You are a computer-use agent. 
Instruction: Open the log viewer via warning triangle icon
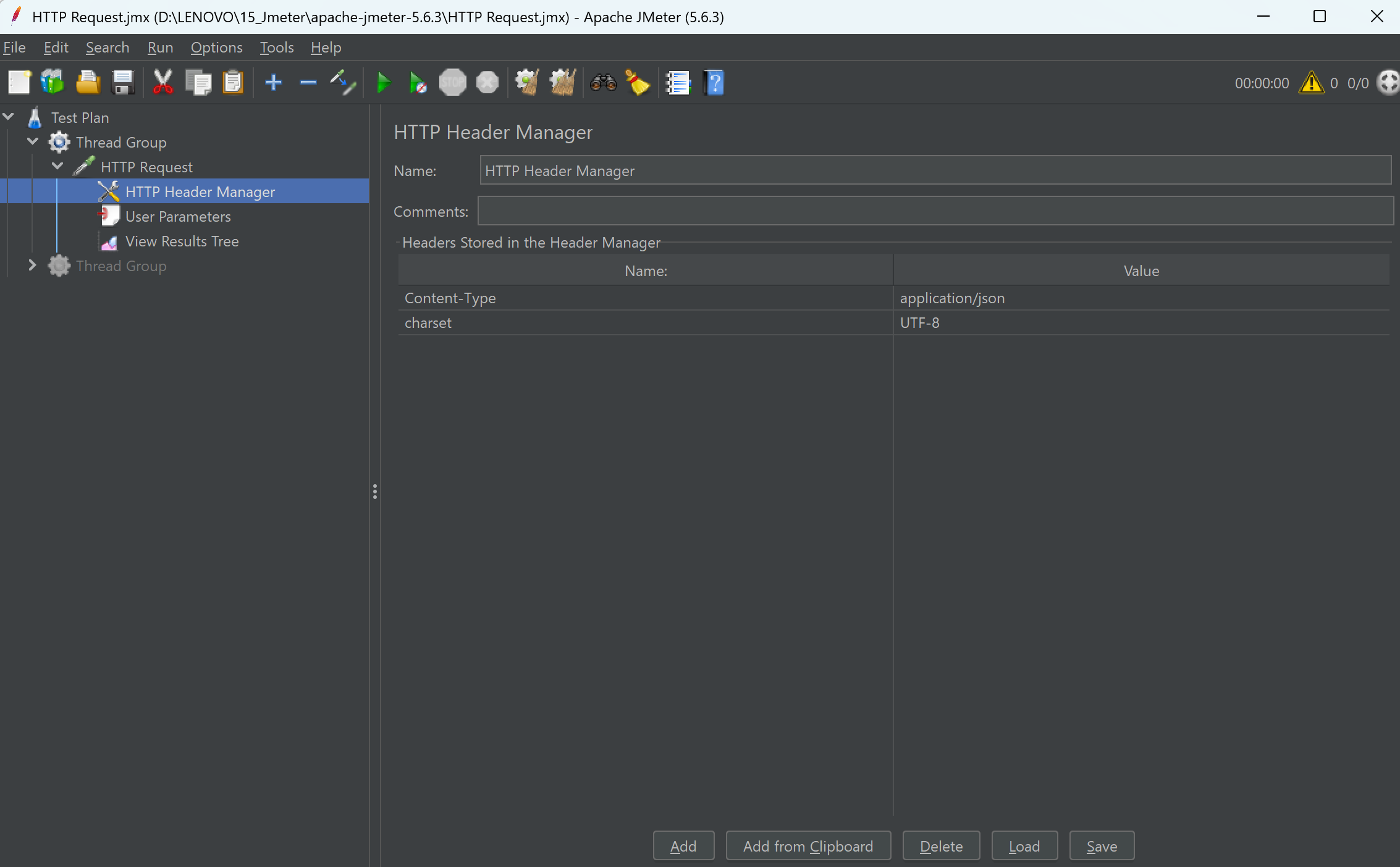pyautogui.click(x=1311, y=83)
